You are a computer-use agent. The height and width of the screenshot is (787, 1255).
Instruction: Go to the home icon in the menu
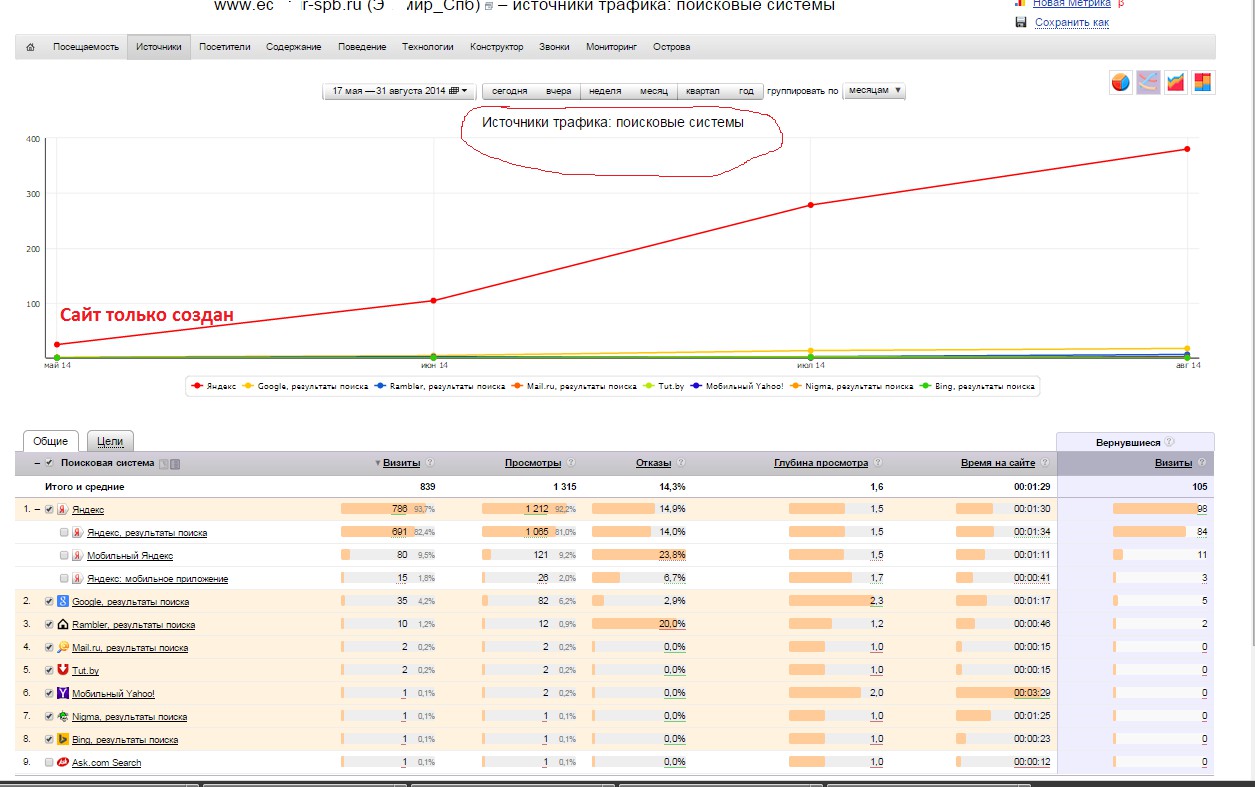coord(30,47)
